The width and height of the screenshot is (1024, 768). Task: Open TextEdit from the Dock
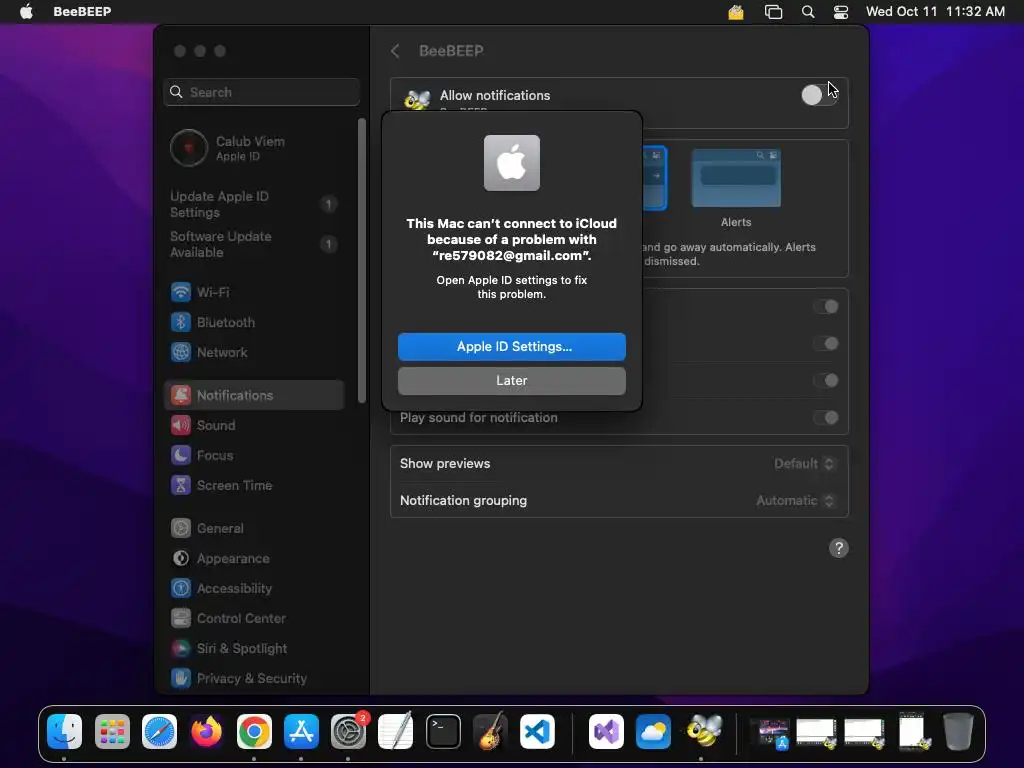pyautogui.click(x=396, y=731)
